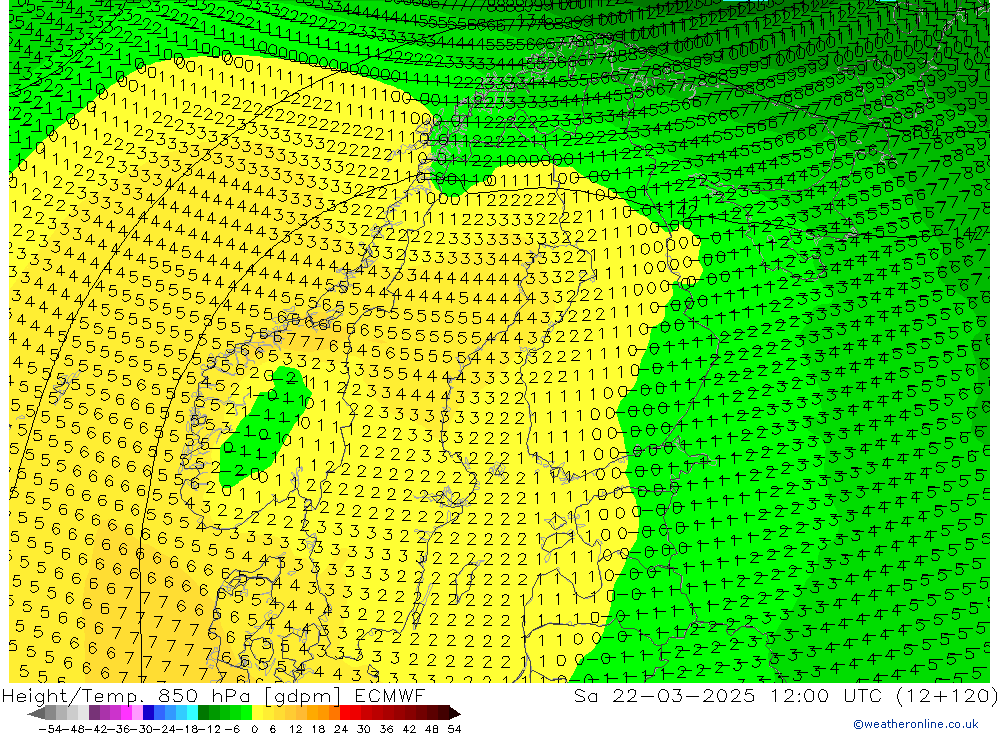Click the Height/Temp. 850 hPa ECMWF title
The image size is (1000, 733).
point(213,695)
